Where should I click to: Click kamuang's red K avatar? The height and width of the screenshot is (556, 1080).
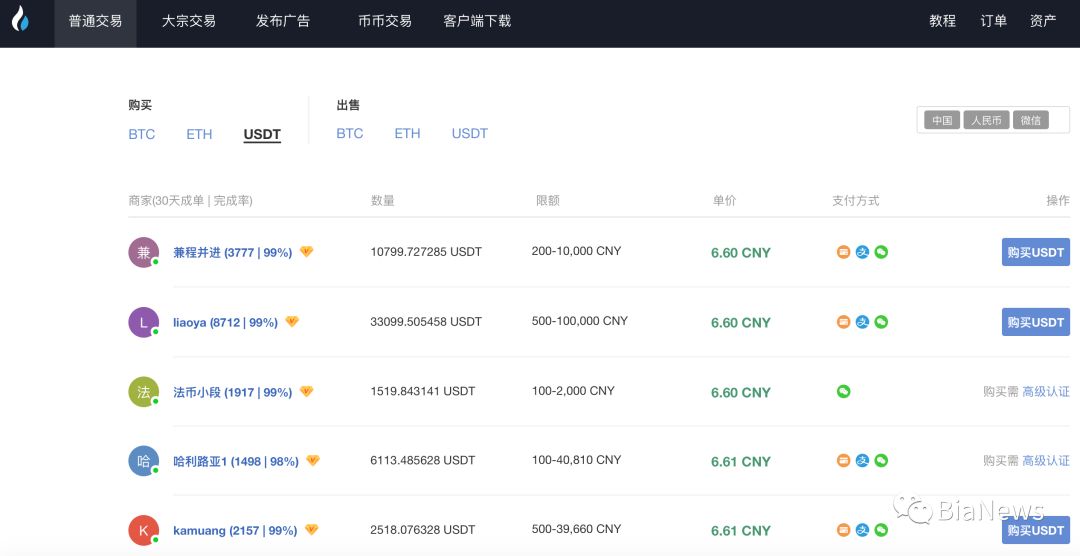point(143,530)
